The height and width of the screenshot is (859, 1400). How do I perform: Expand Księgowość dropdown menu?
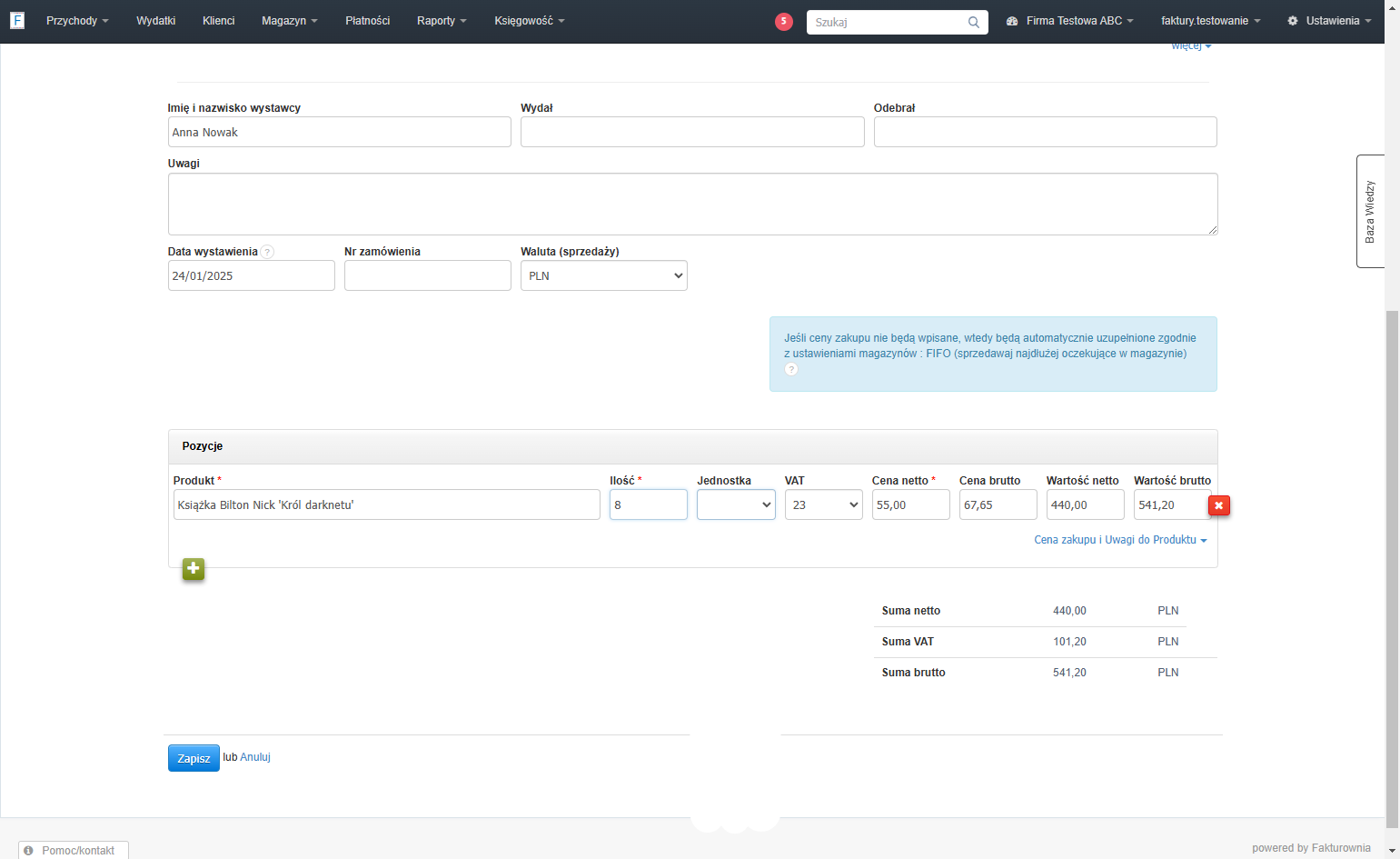click(530, 21)
